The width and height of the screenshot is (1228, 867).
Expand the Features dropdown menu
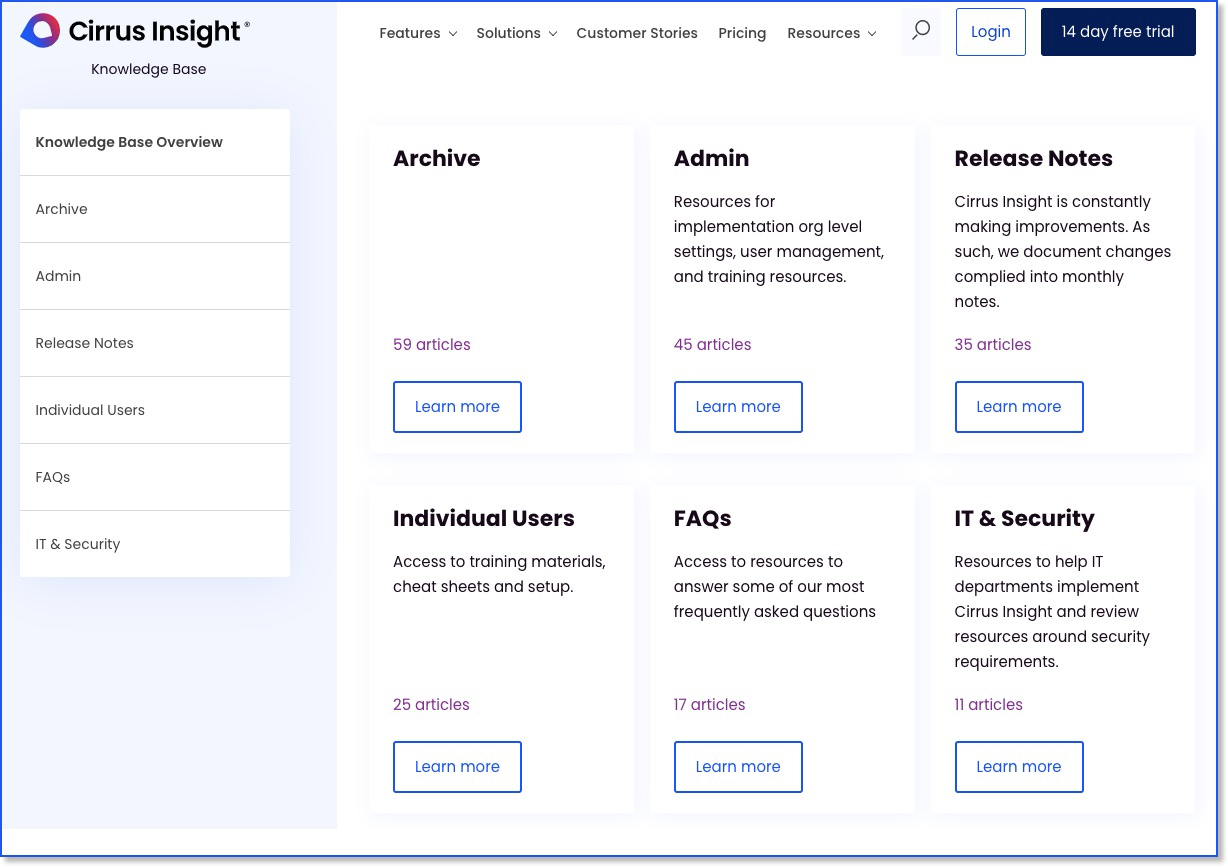tap(418, 33)
